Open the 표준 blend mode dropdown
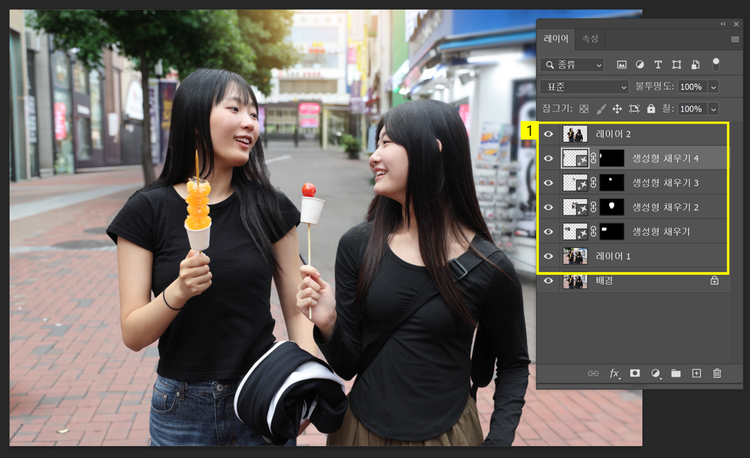750x458 pixels. tap(584, 87)
